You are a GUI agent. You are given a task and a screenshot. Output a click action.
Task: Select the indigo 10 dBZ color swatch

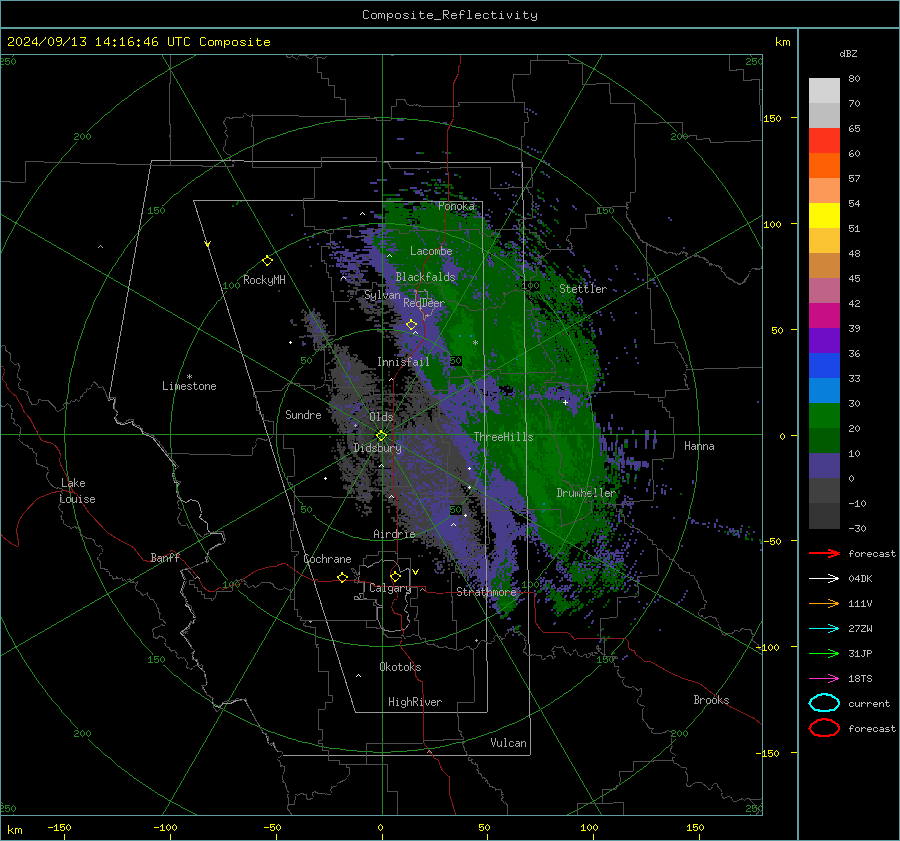[x=824, y=465]
